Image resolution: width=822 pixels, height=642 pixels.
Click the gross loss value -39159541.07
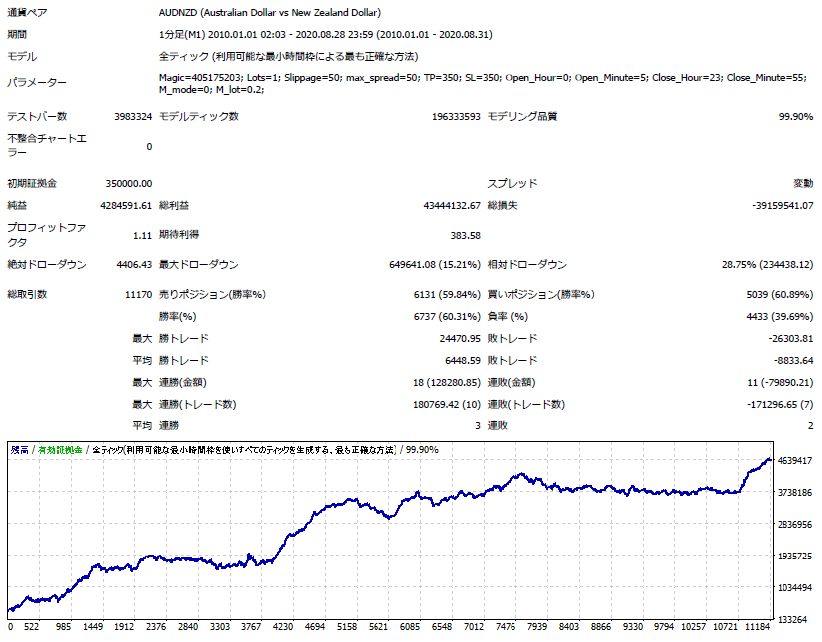pyautogui.click(x=783, y=205)
